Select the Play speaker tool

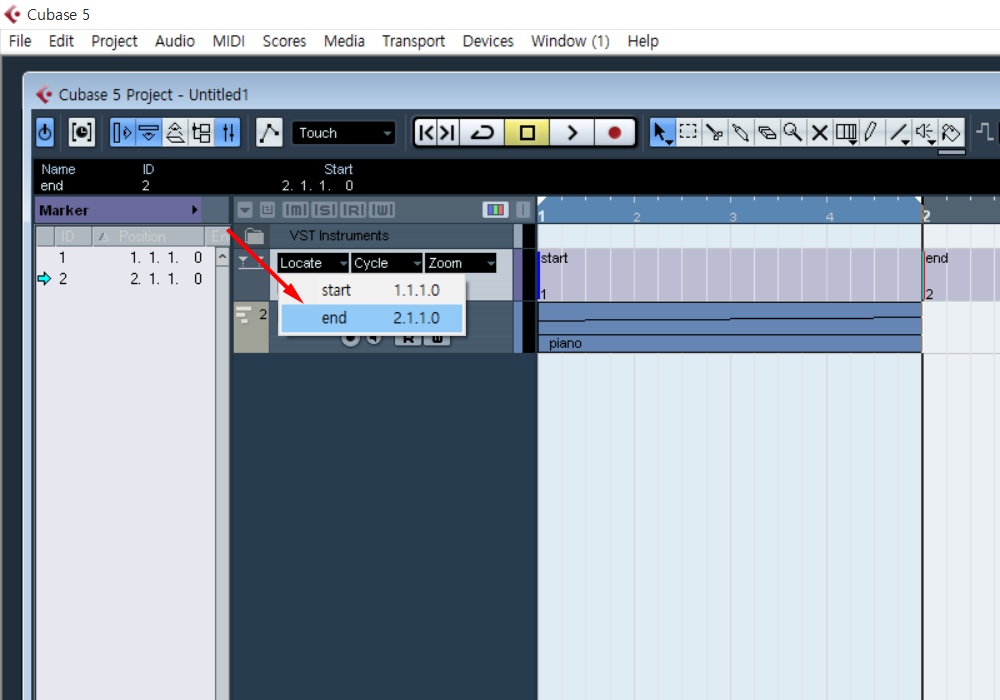[x=925, y=133]
